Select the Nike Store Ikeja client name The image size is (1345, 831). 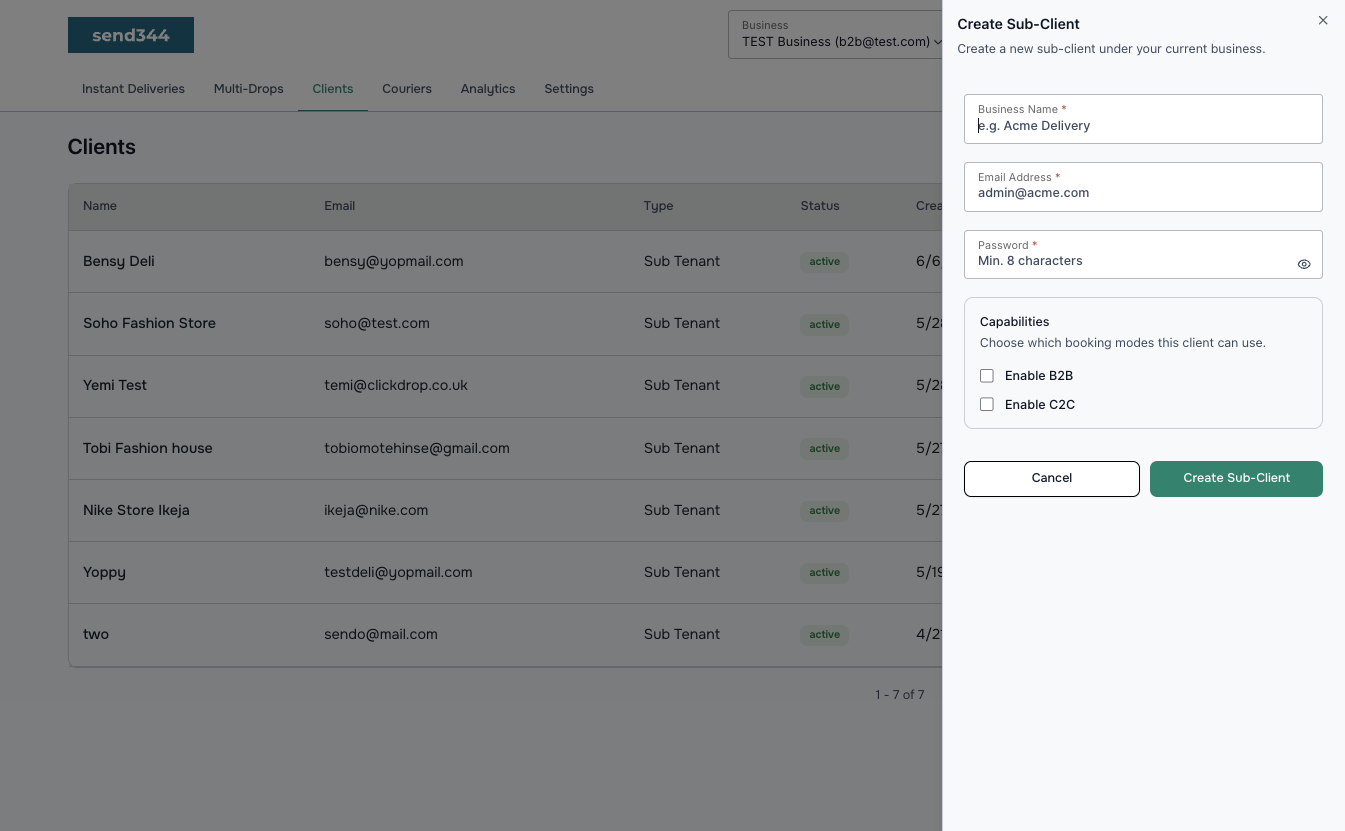136,510
